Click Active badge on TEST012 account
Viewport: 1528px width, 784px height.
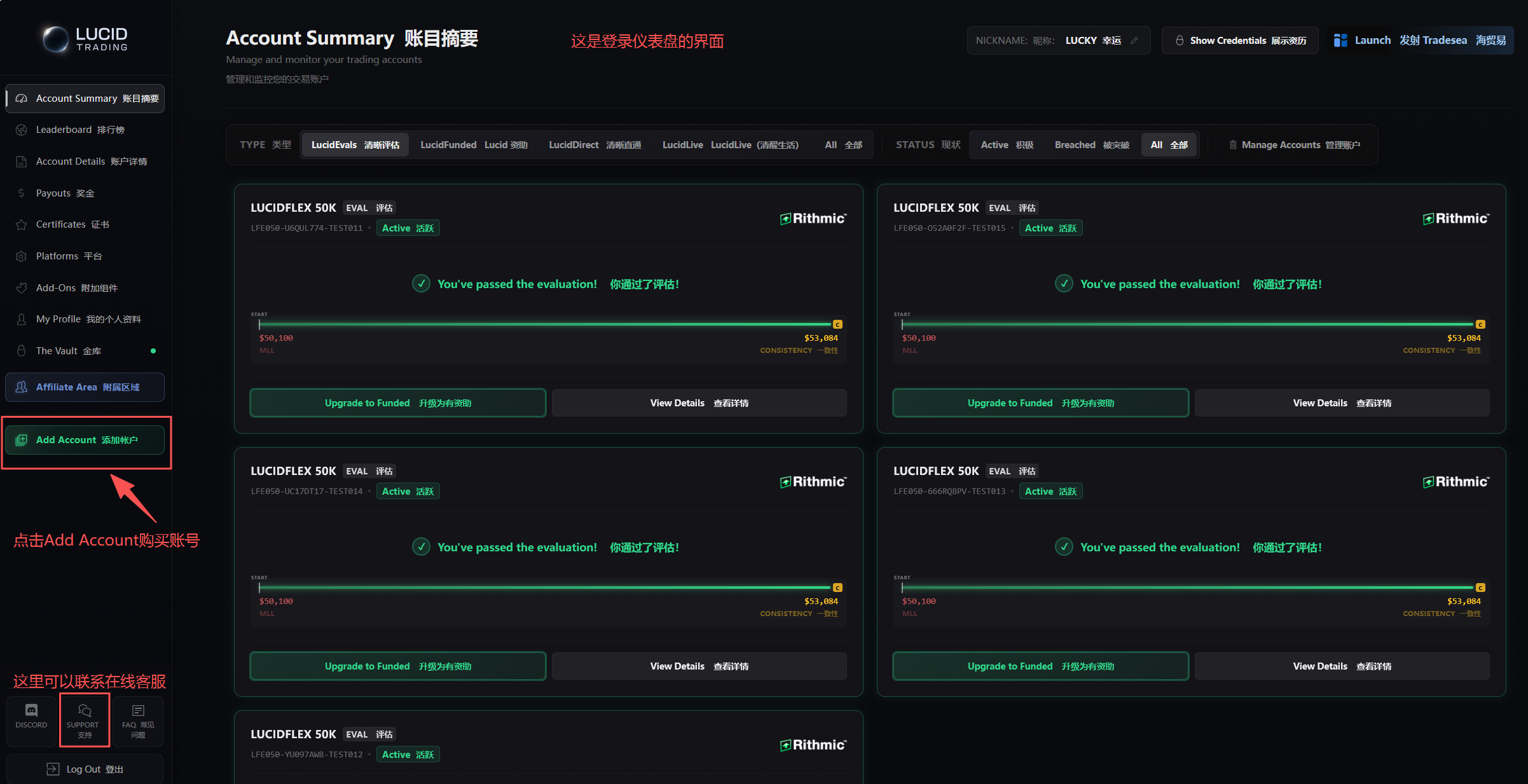coord(408,755)
